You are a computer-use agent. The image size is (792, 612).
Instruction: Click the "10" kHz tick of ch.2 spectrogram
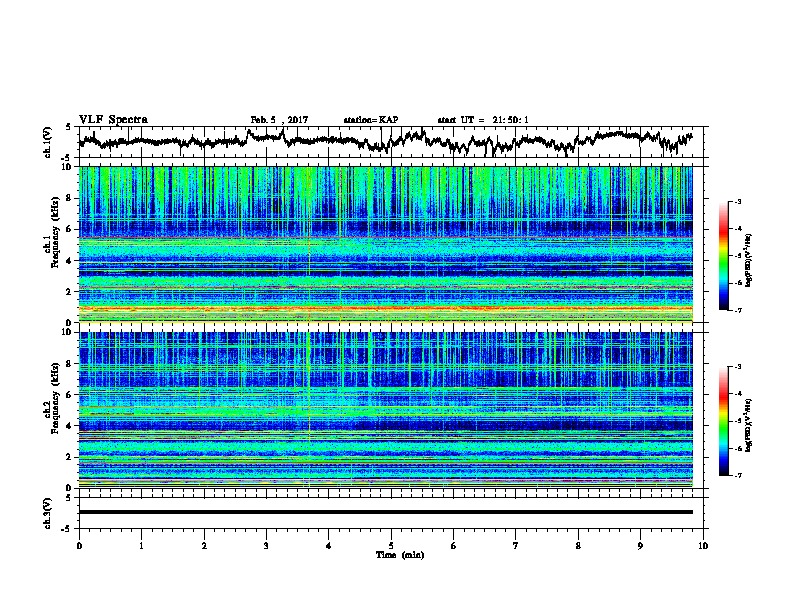point(67,332)
